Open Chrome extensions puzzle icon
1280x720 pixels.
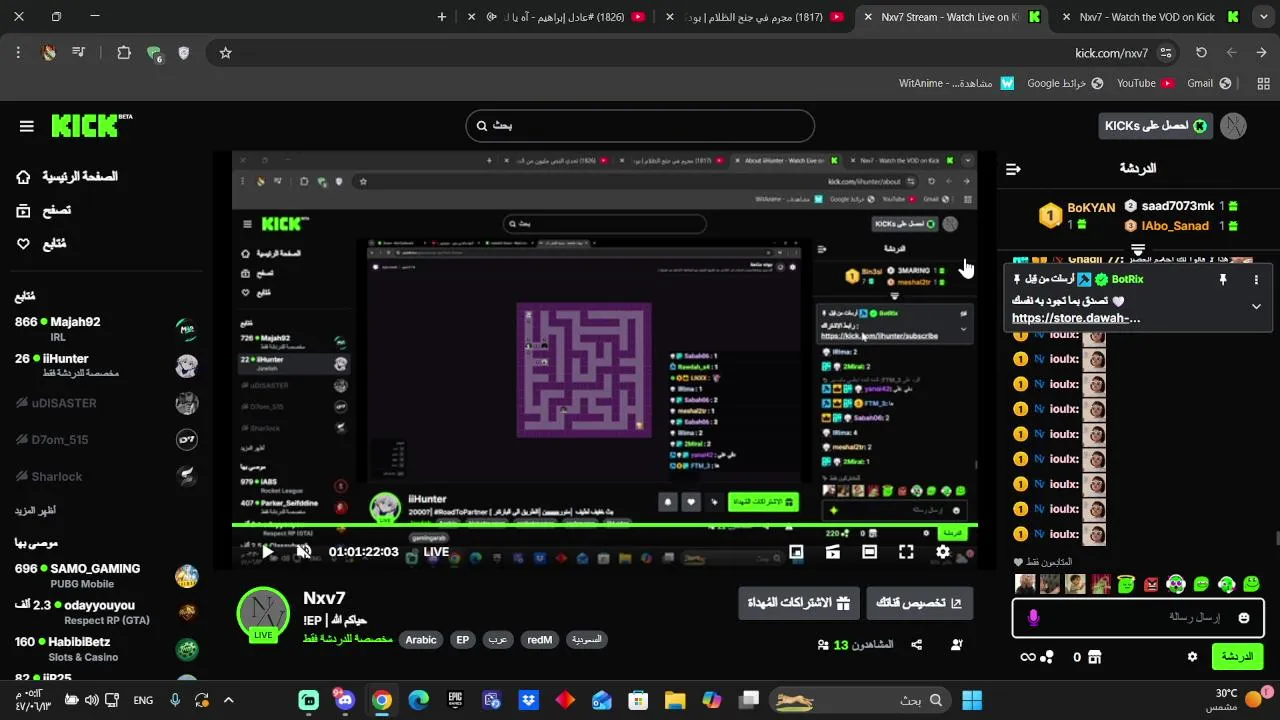point(124,53)
